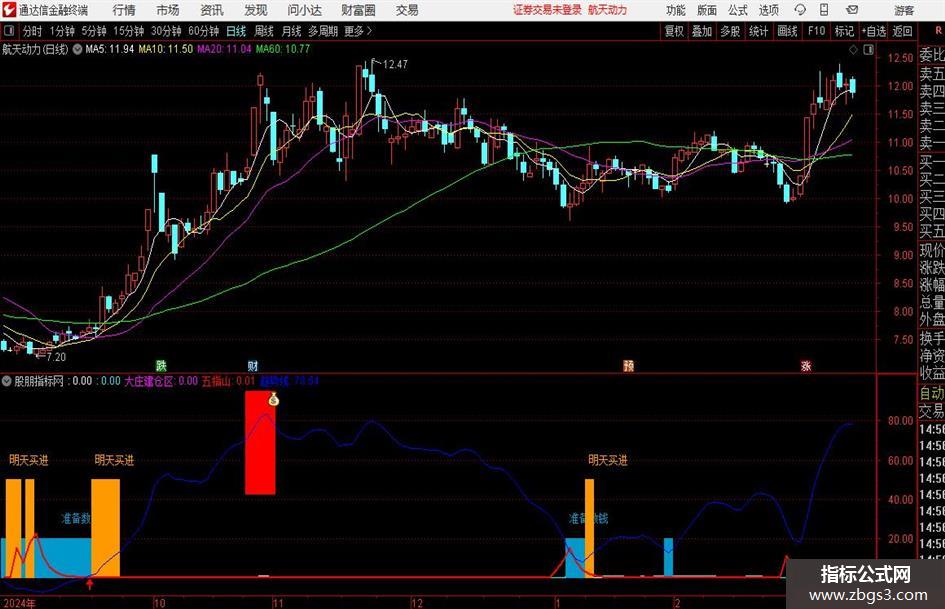The image size is (945, 609).
Task: Switch to the 分时 chart tab
Action: pyautogui.click(x=32, y=31)
